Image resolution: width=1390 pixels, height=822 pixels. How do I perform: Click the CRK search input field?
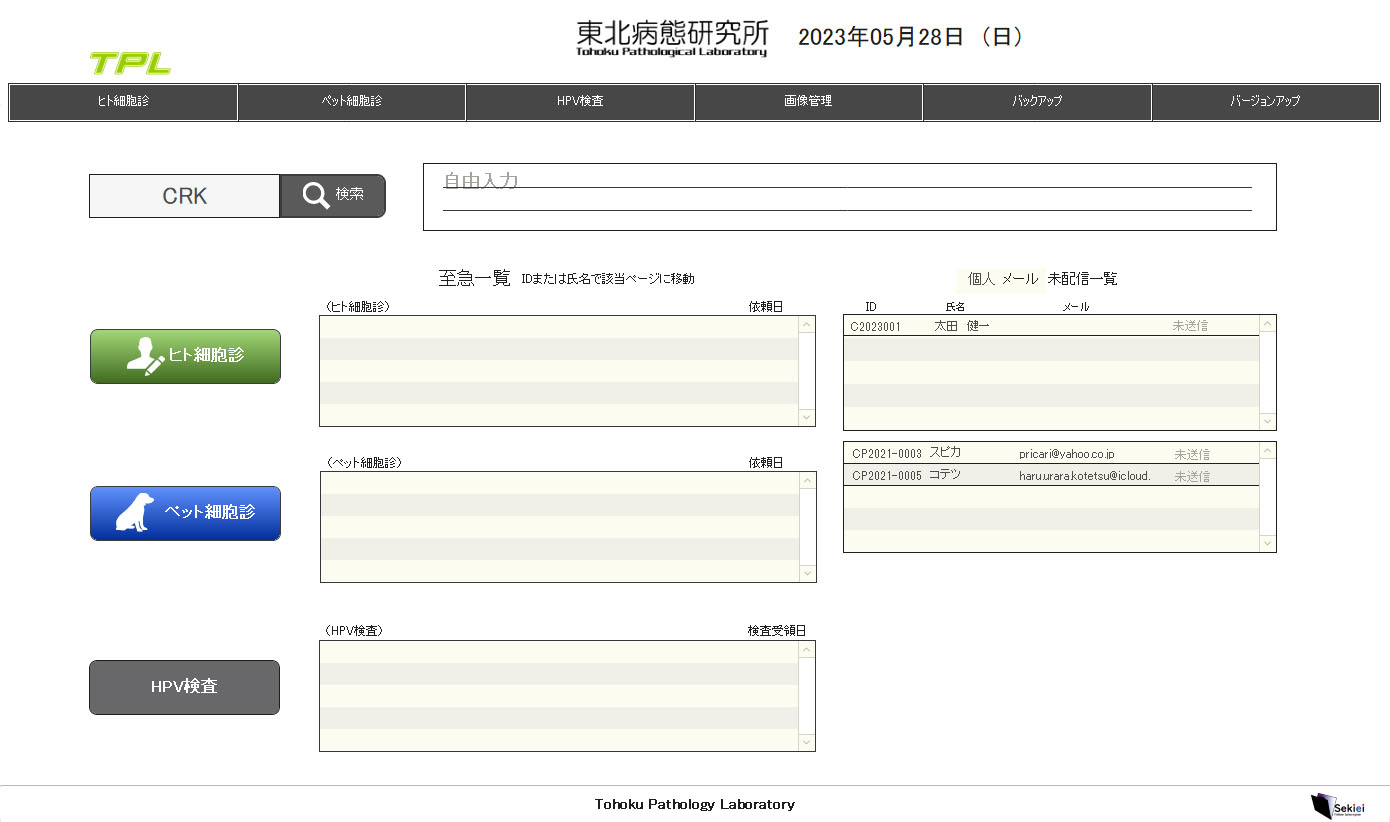(x=185, y=196)
